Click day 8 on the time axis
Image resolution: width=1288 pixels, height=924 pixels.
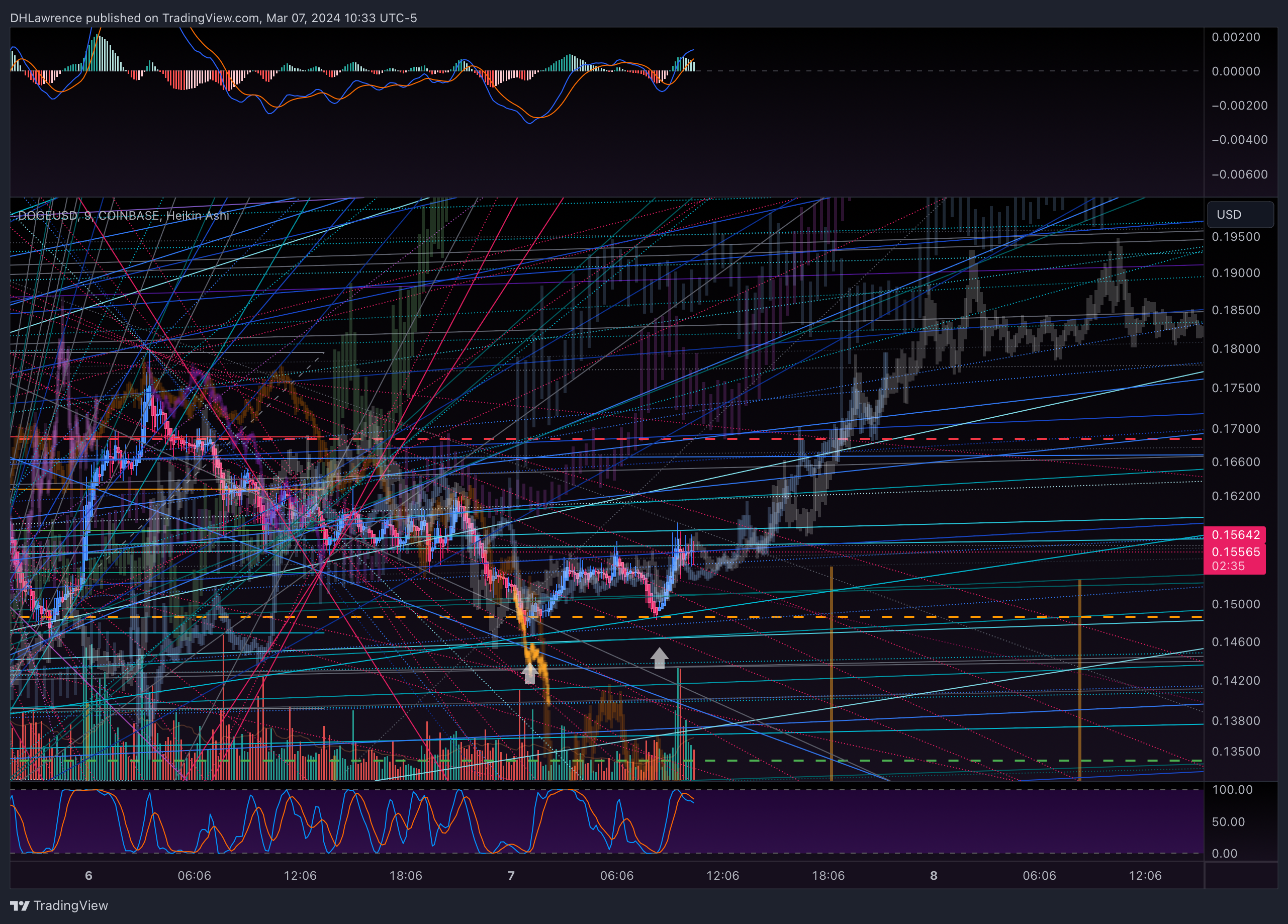pos(934,875)
